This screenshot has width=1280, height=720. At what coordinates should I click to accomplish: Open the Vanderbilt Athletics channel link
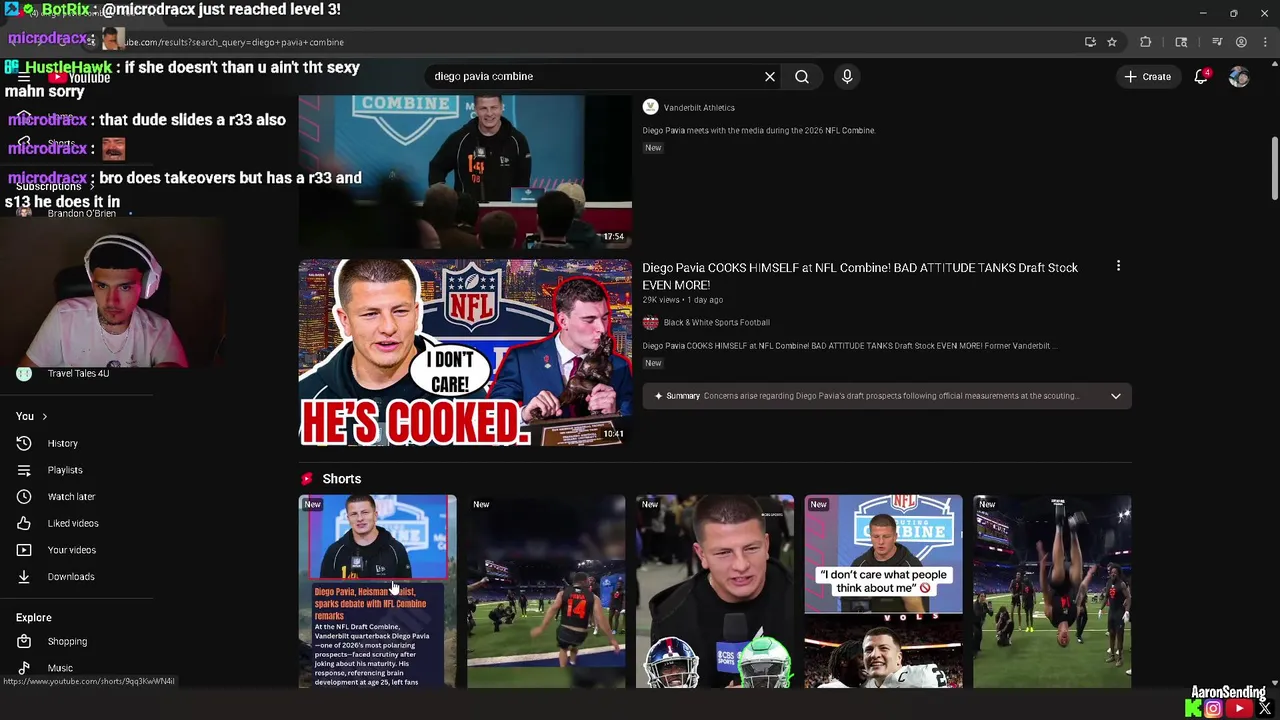pos(699,107)
